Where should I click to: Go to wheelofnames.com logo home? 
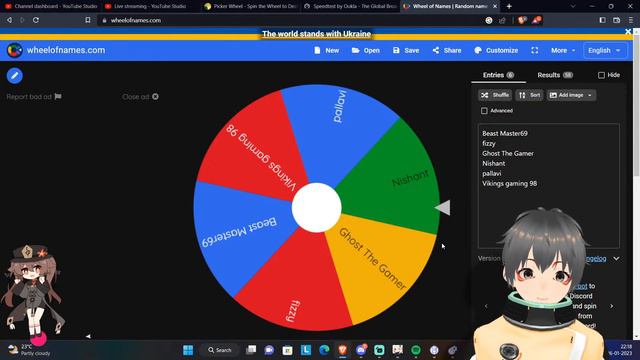point(56,50)
